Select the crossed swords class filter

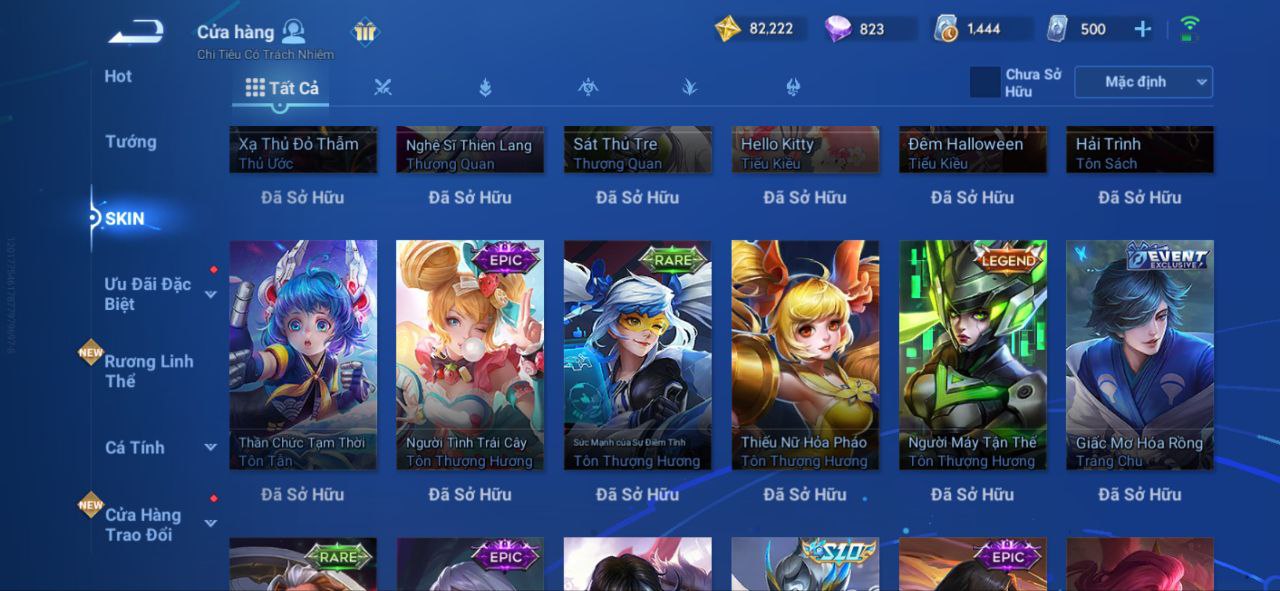coord(382,88)
